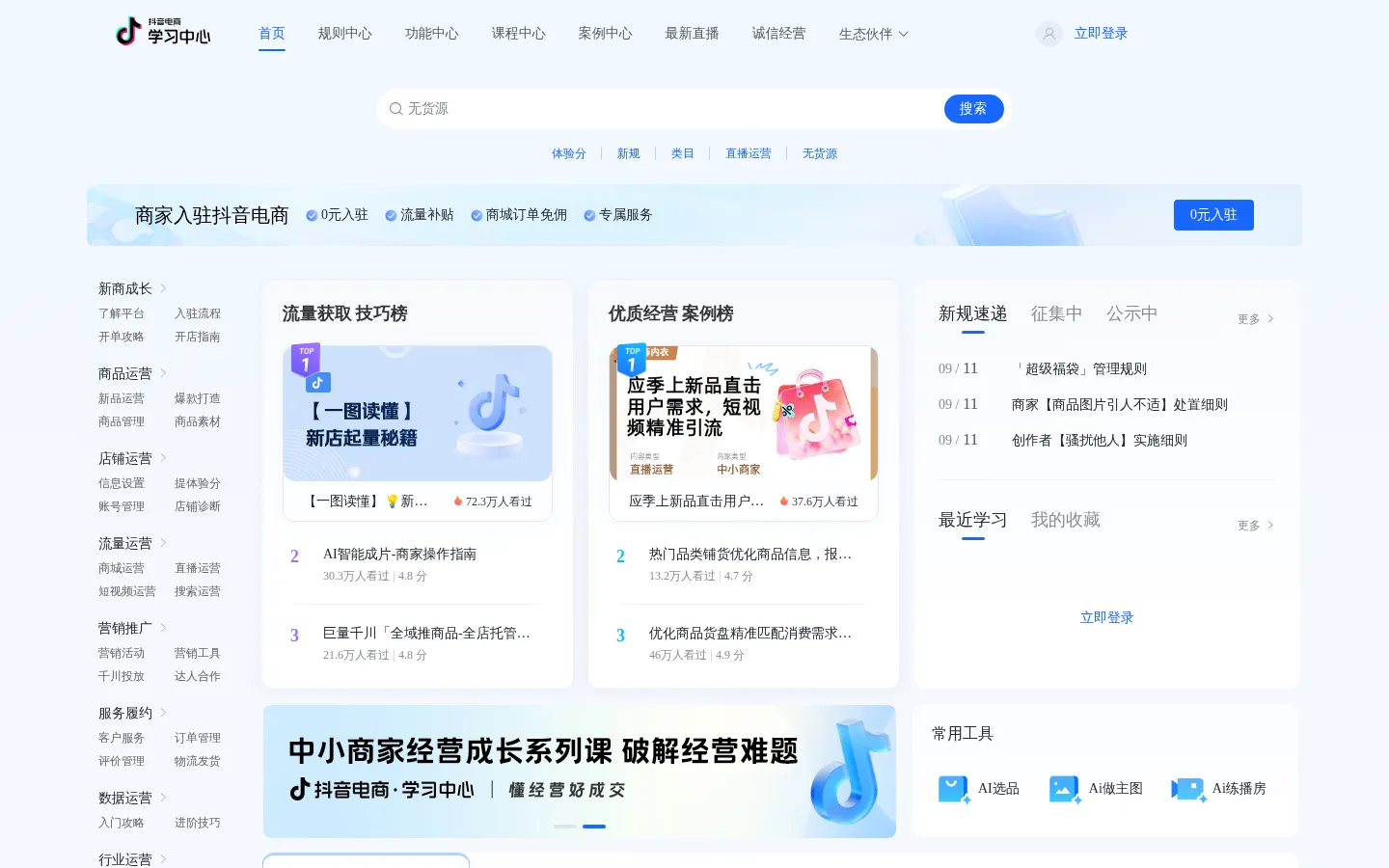The width and height of the screenshot is (1389, 868).
Task: Click the search magnifier icon
Action: point(395,109)
